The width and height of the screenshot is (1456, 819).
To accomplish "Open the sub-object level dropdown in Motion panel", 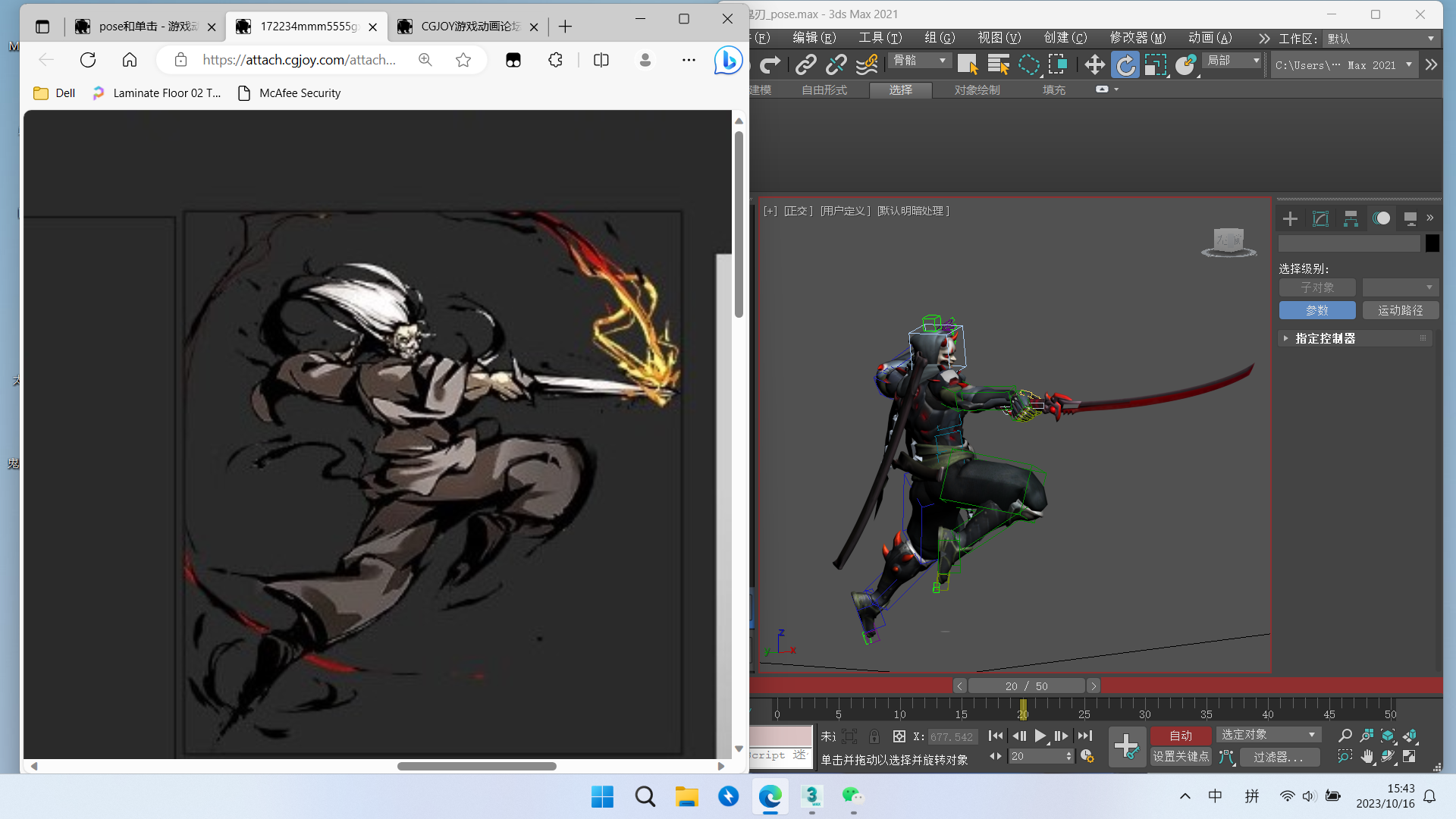I will point(1400,287).
